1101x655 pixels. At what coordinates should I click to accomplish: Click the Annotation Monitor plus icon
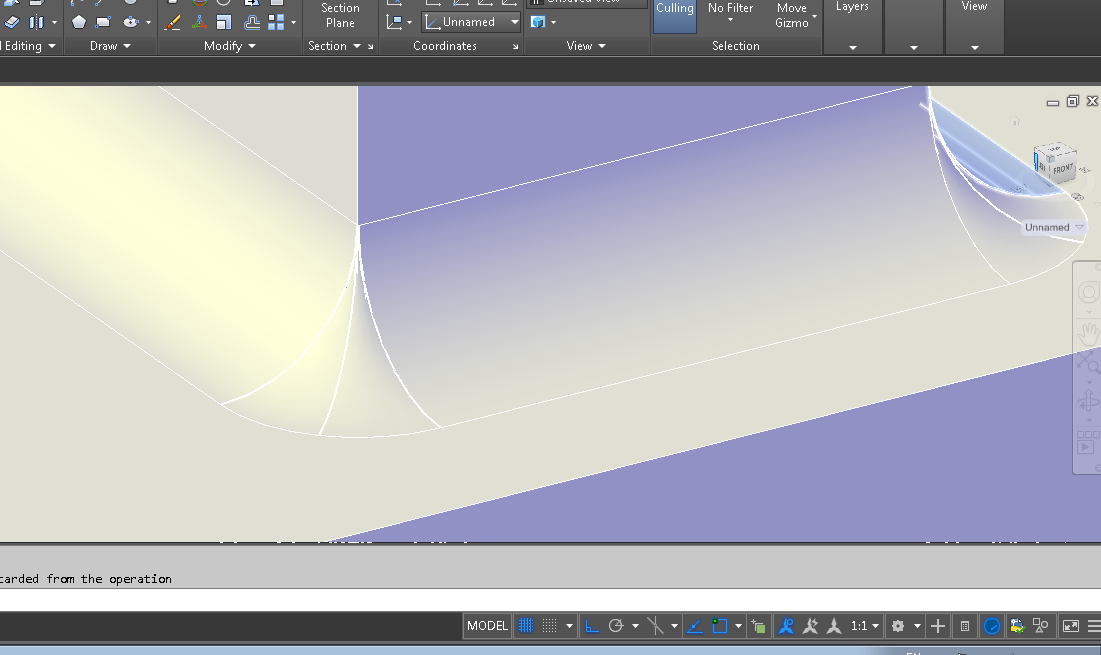(937, 626)
